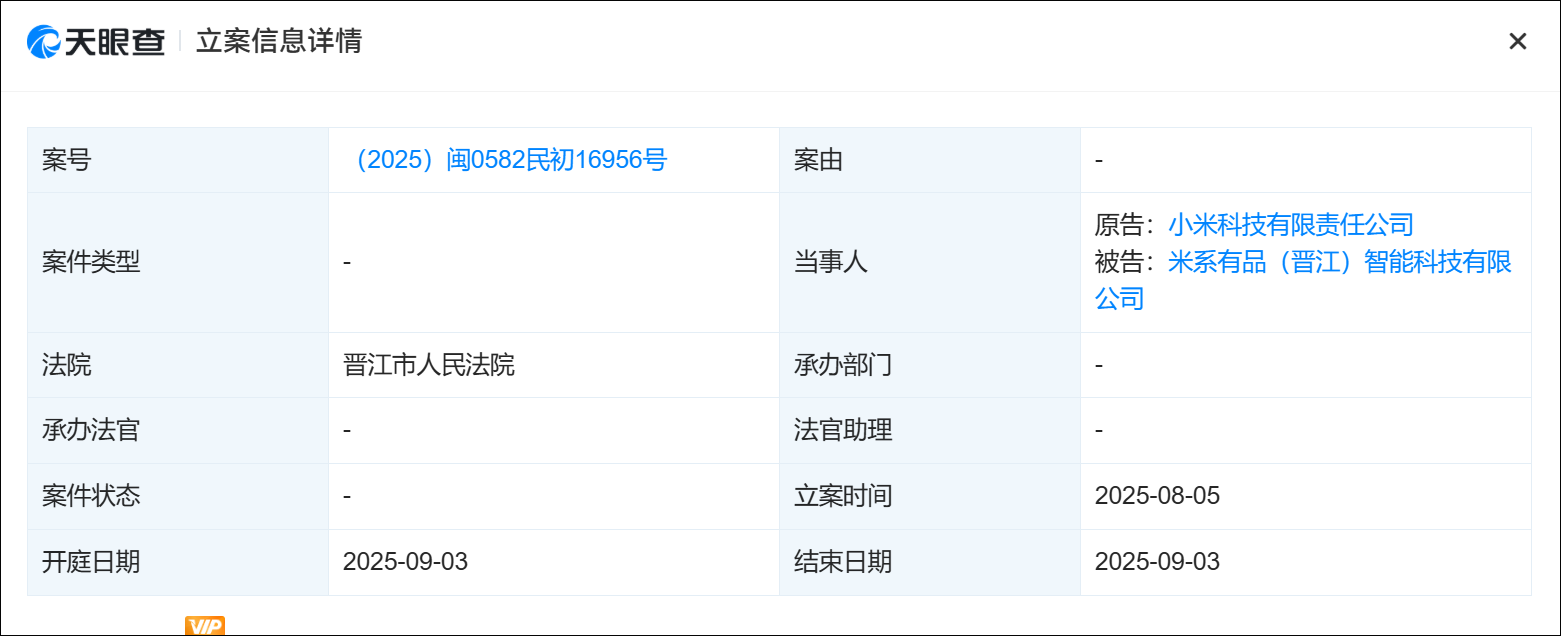This screenshot has width=1561, height=636.
Task: Open plaintiff 小米科技有限责任公司 link
Action: point(1291,225)
